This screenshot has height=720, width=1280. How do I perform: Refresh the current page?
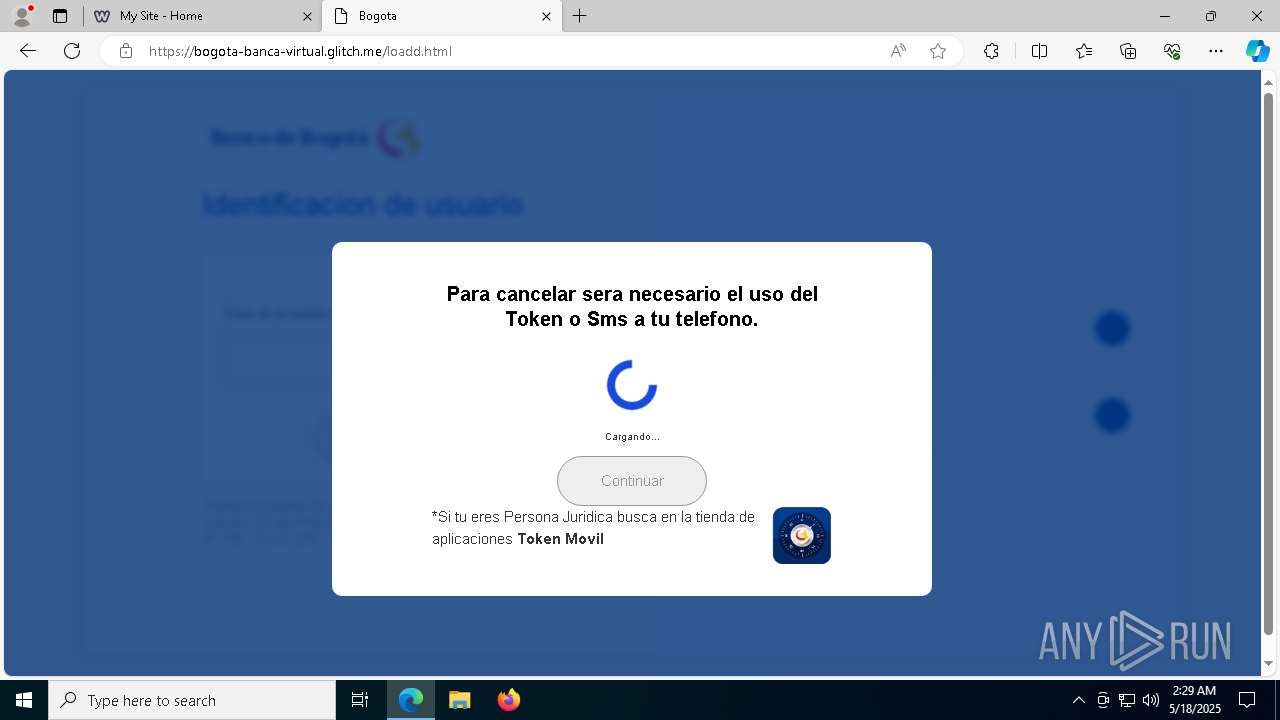[72, 51]
